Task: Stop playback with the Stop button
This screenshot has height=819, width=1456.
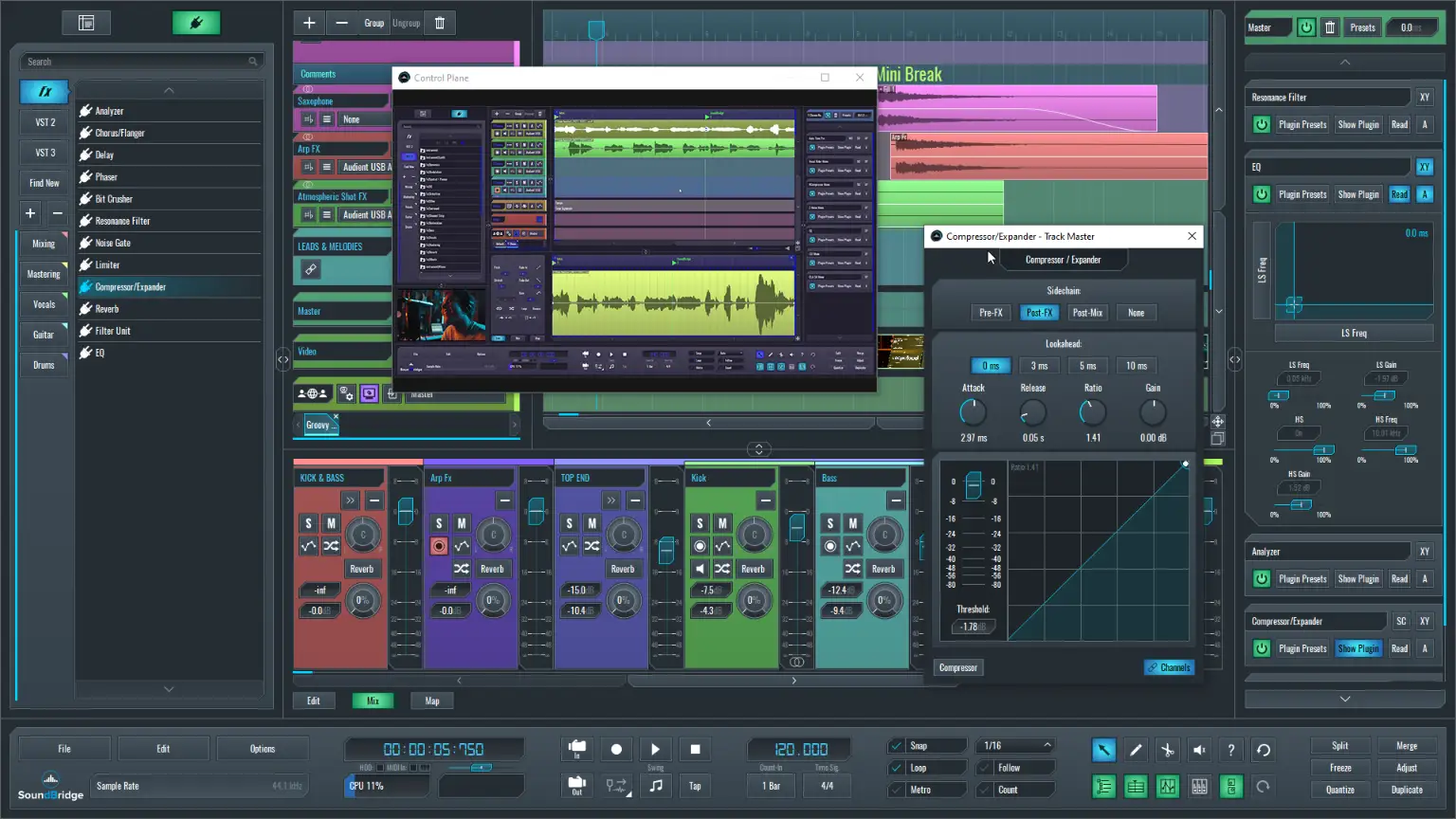Action: click(x=695, y=749)
